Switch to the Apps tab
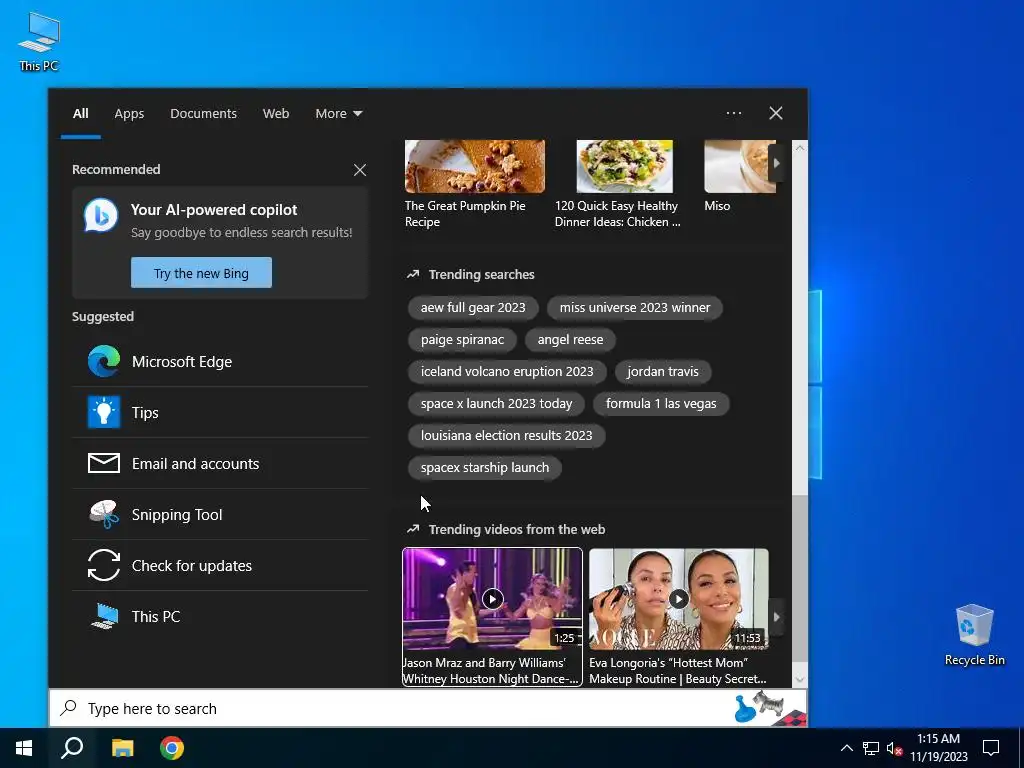Viewport: 1024px width, 768px height. pyautogui.click(x=129, y=114)
